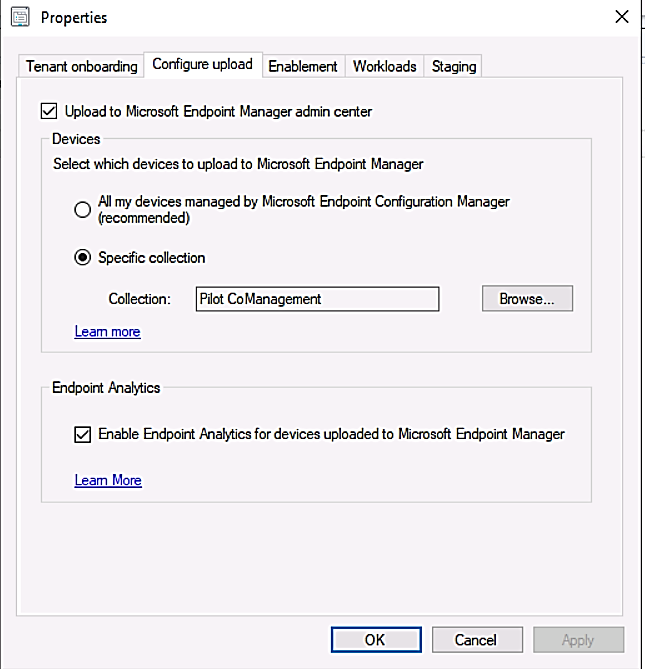Toggle Upload to Microsoft Endpoint Manager admin center checkbox

[x=49, y=111]
